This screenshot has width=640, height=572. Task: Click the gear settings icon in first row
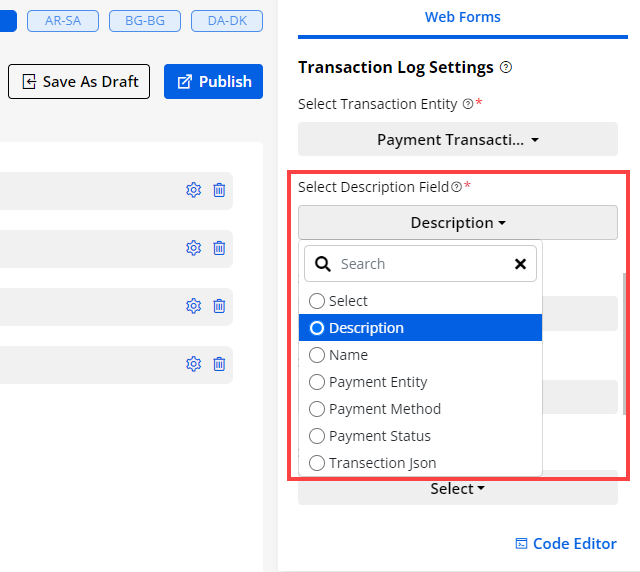point(194,190)
